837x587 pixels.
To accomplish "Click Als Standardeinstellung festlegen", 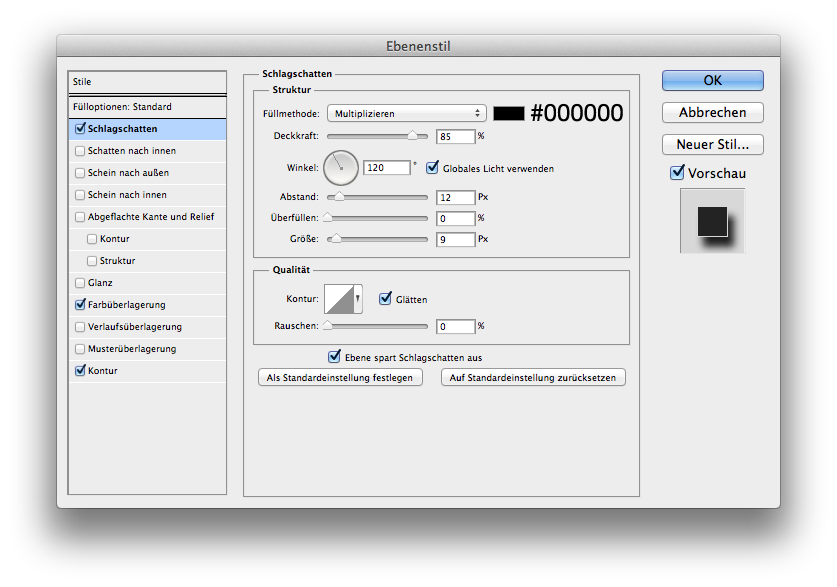I will 340,377.
